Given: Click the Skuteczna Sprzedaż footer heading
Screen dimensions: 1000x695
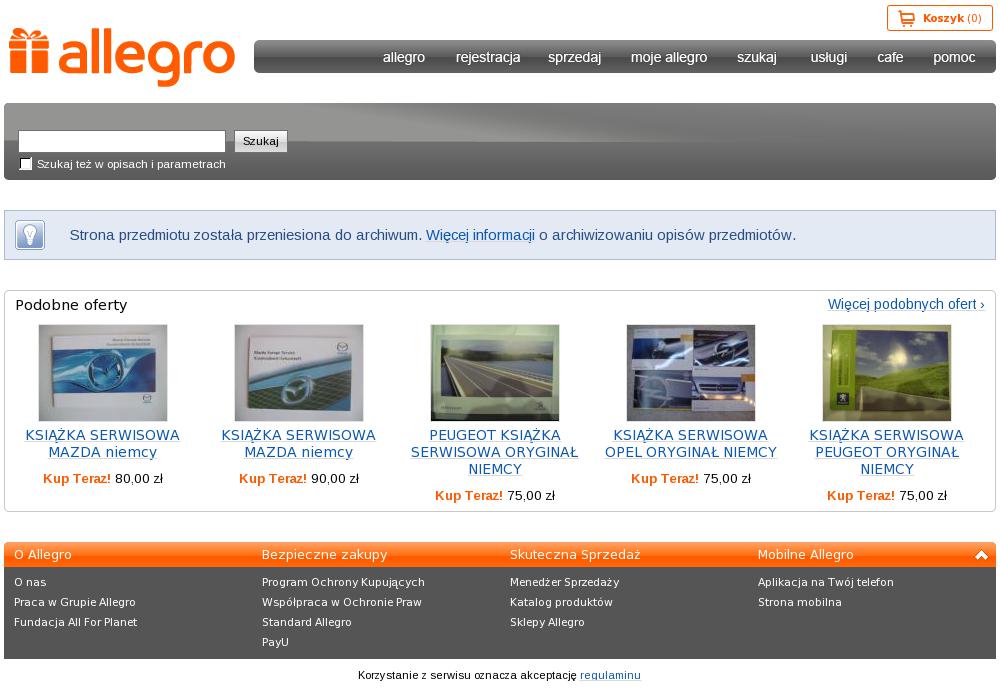Looking at the screenshot, I should pyautogui.click(x=575, y=555).
